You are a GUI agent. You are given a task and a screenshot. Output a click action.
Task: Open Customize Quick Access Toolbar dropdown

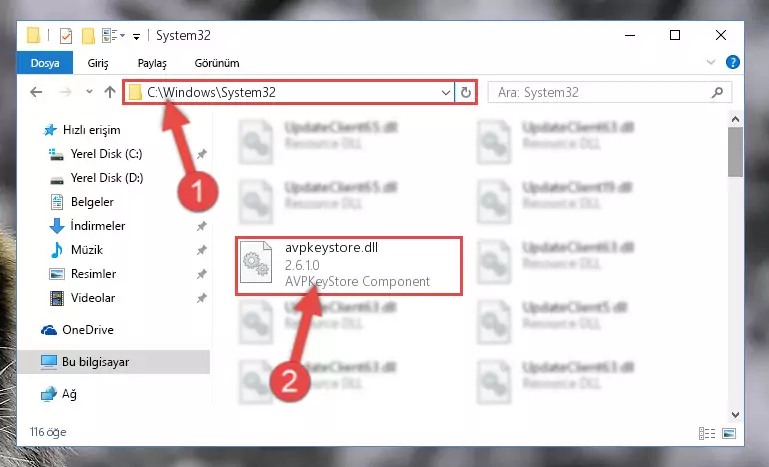point(136,36)
